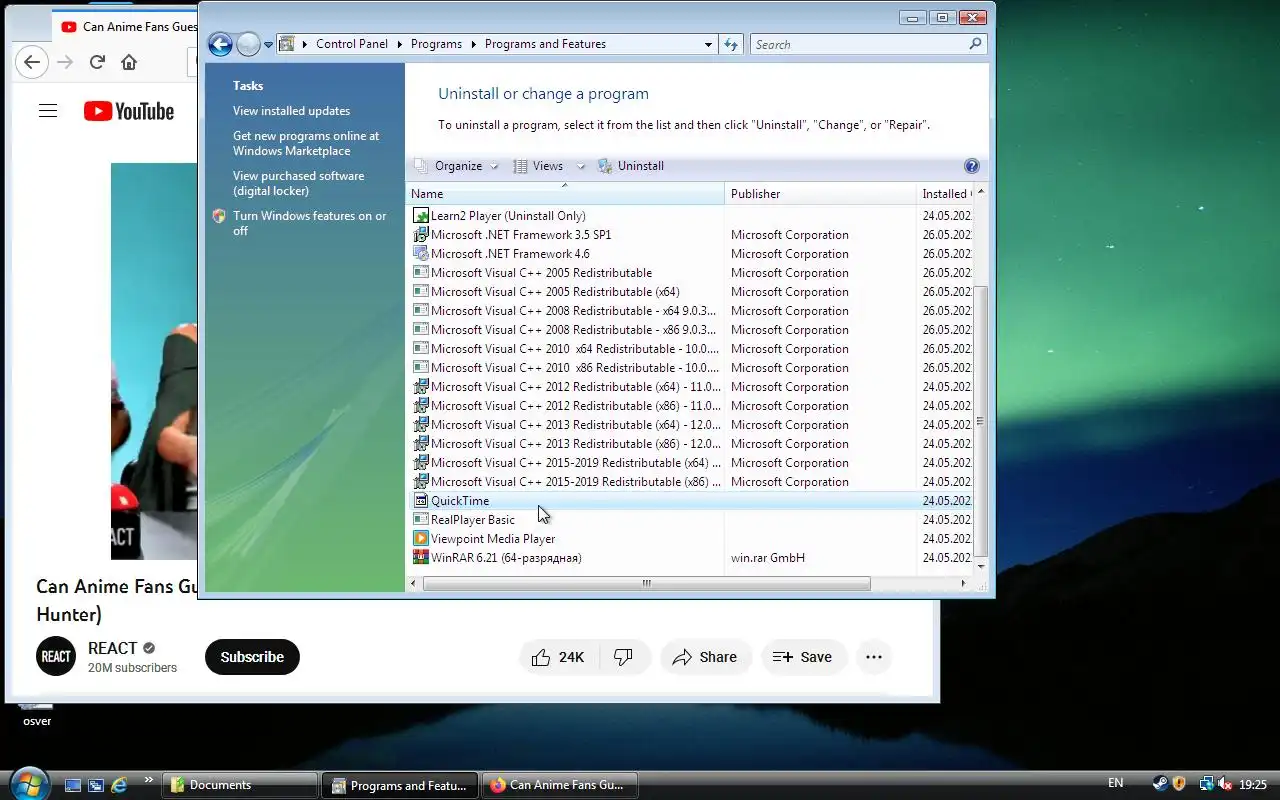Open Turn Windows features on or off

tap(309, 223)
